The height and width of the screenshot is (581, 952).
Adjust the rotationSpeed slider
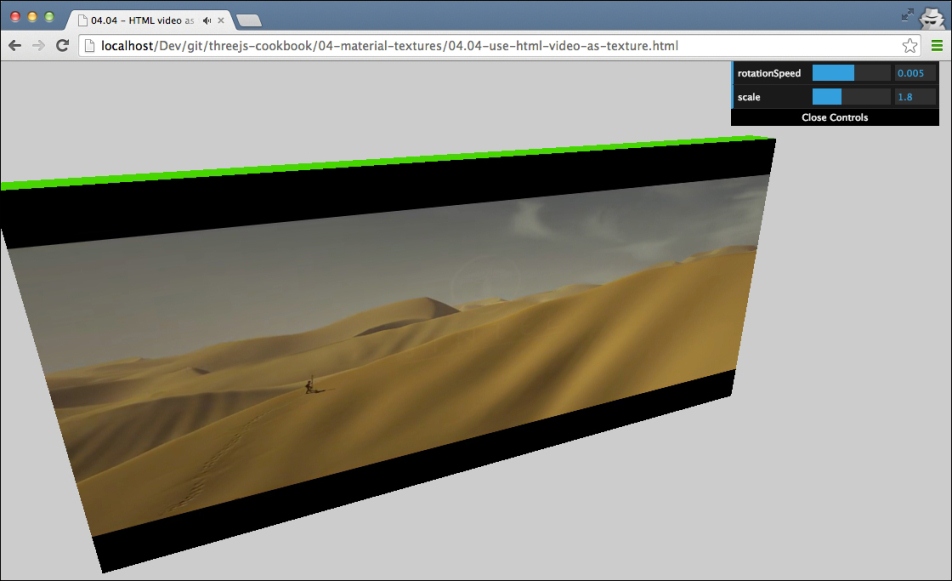[851, 73]
